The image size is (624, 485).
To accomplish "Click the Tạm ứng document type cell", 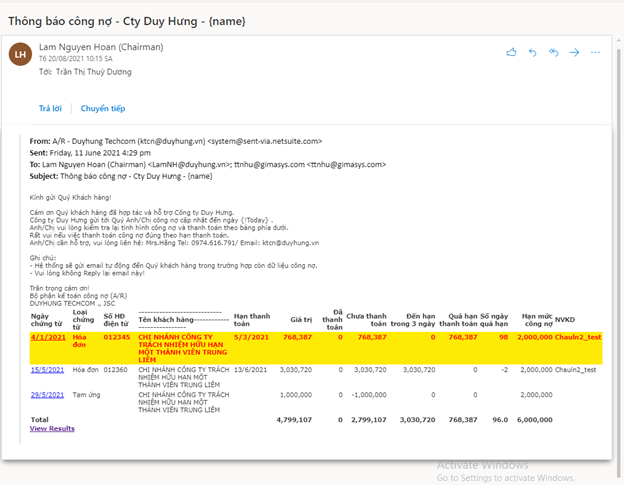I will click(x=86, y=395).
